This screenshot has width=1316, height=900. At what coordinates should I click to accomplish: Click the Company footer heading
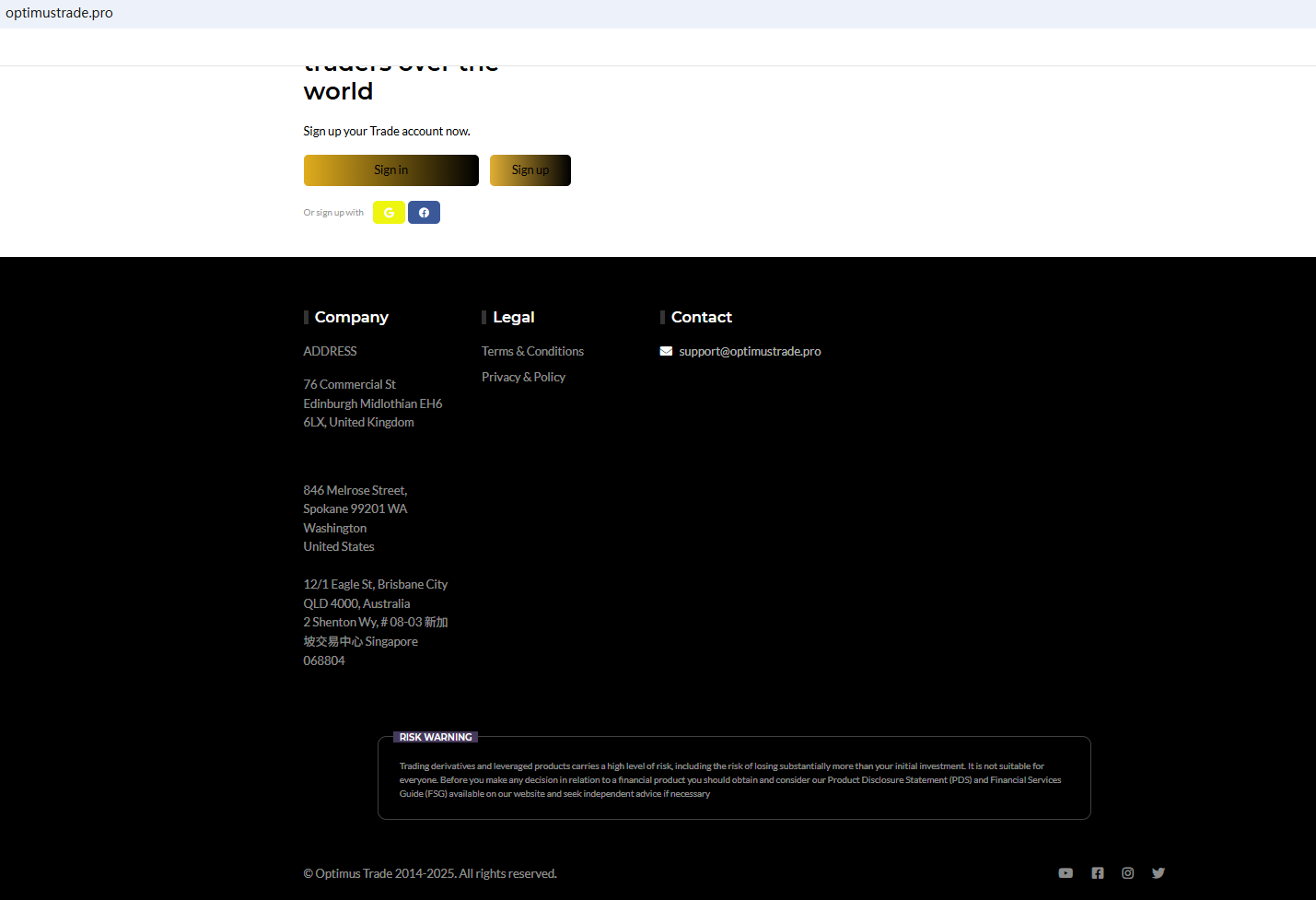[x=352, y=317]
